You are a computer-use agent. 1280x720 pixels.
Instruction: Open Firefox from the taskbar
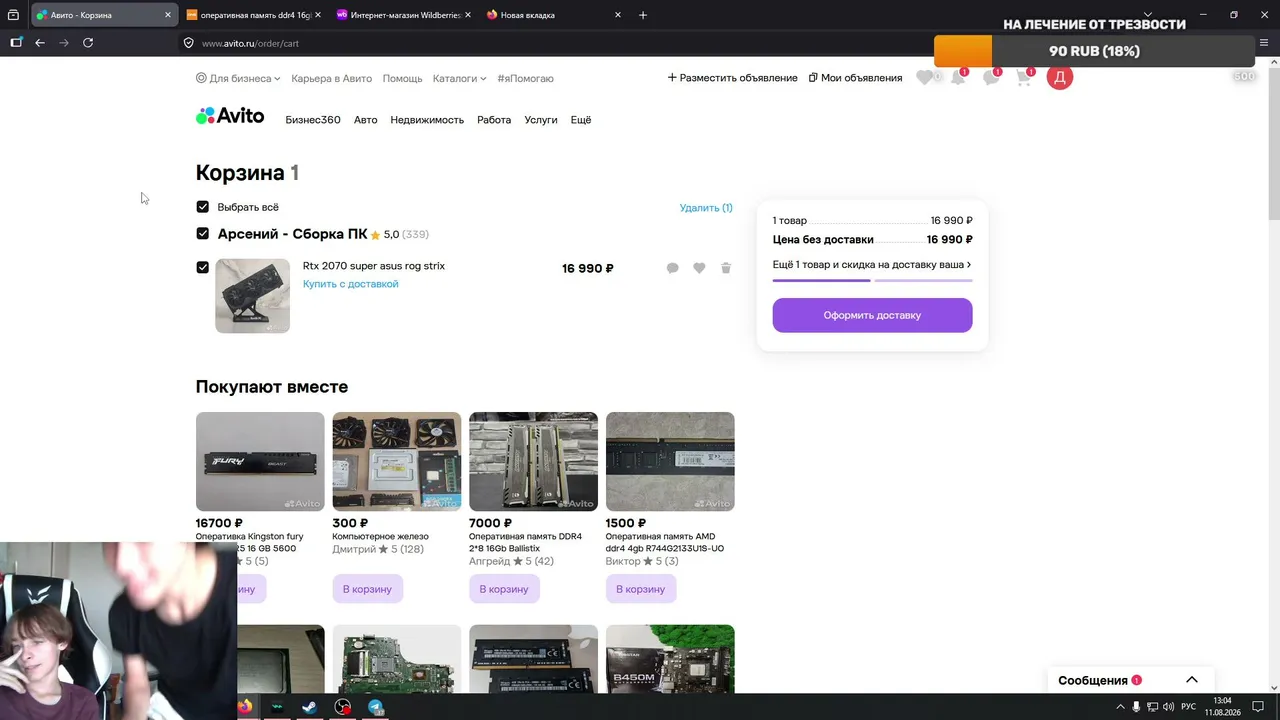245,707
